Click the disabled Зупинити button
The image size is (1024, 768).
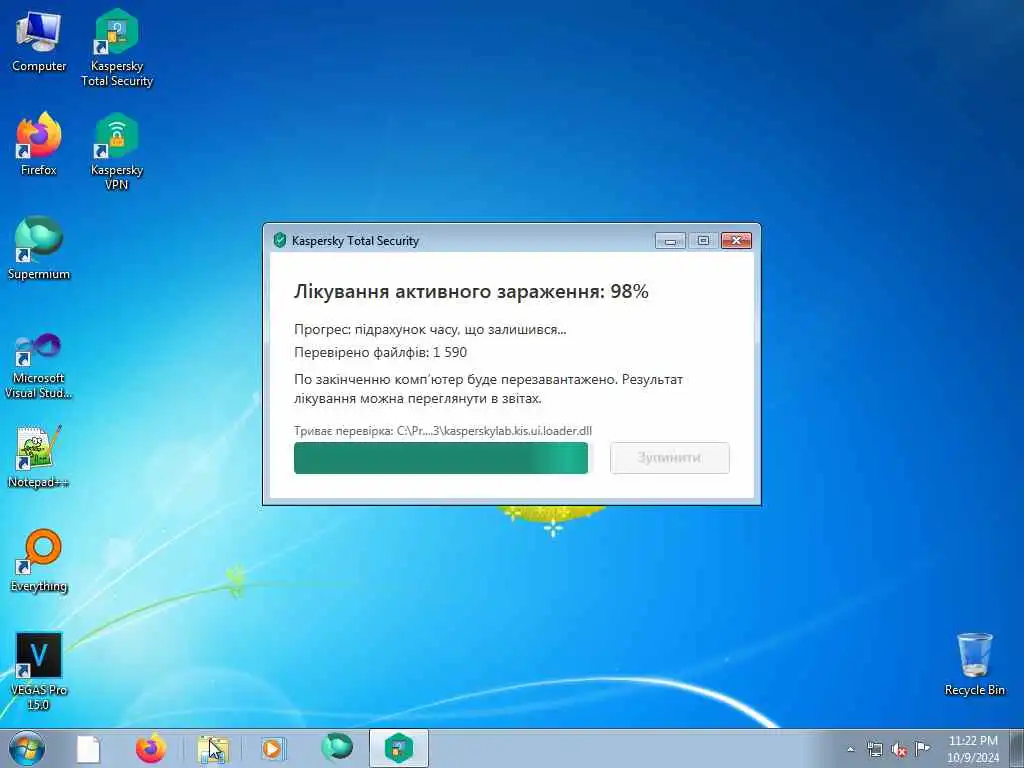[670, 458]
